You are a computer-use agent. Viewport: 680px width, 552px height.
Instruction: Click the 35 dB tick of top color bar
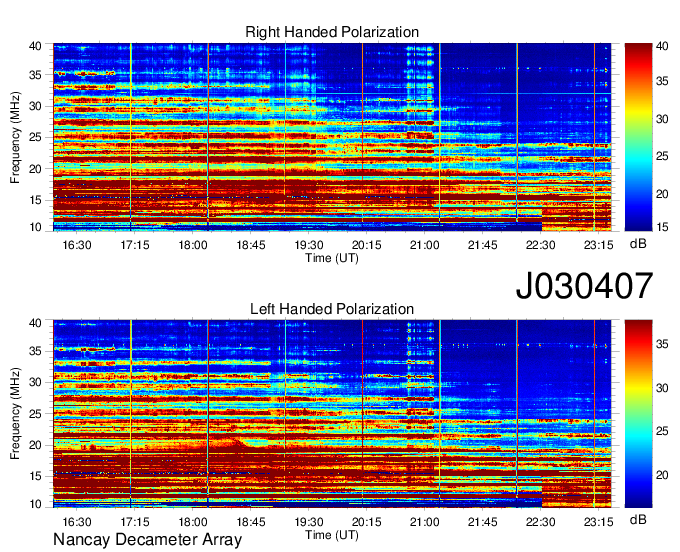[662, 81]
